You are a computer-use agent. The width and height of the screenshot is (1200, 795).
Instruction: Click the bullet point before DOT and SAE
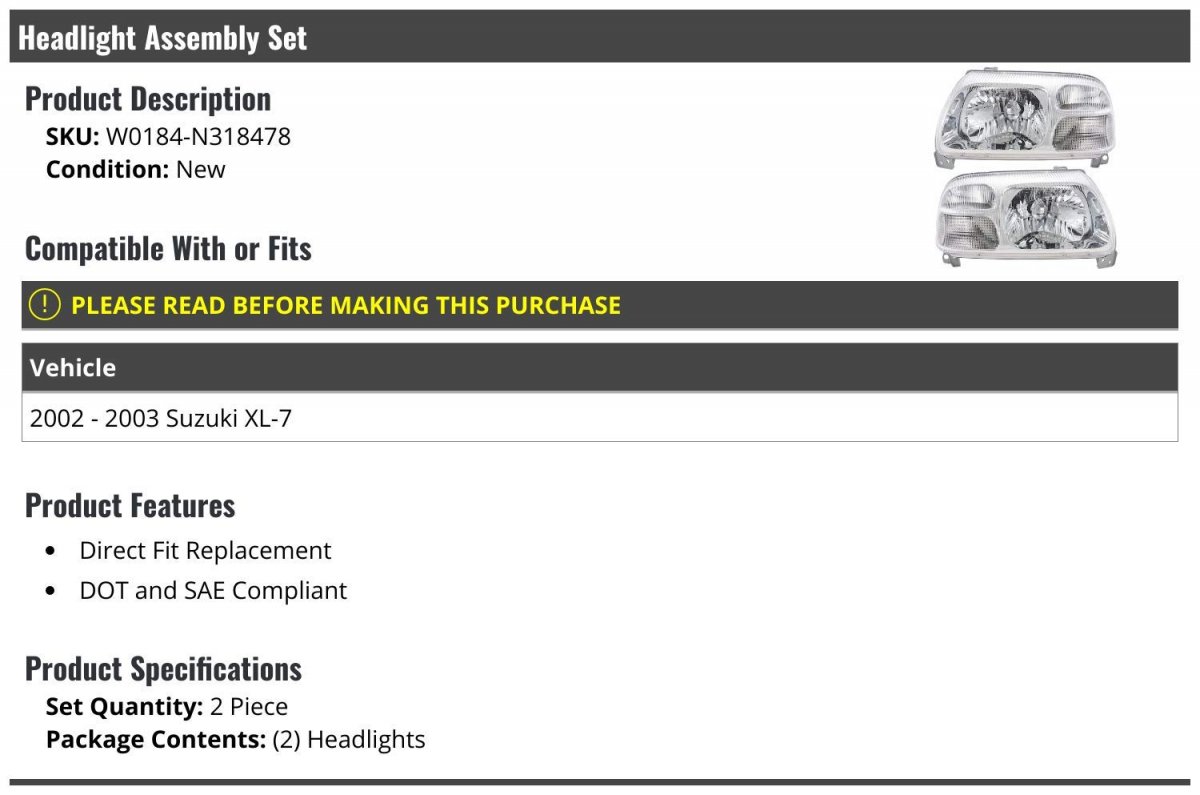(x=51, y=591)
